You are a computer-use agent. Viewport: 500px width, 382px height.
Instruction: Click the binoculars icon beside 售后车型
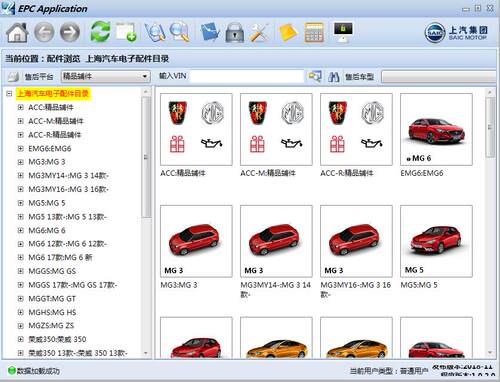coord(333,77)
